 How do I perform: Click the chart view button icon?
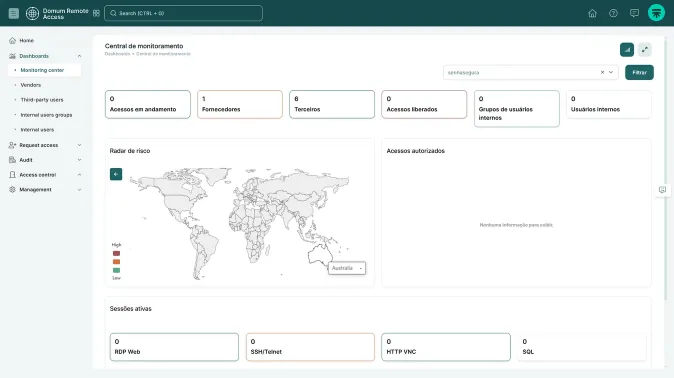[x=627, y=49]
